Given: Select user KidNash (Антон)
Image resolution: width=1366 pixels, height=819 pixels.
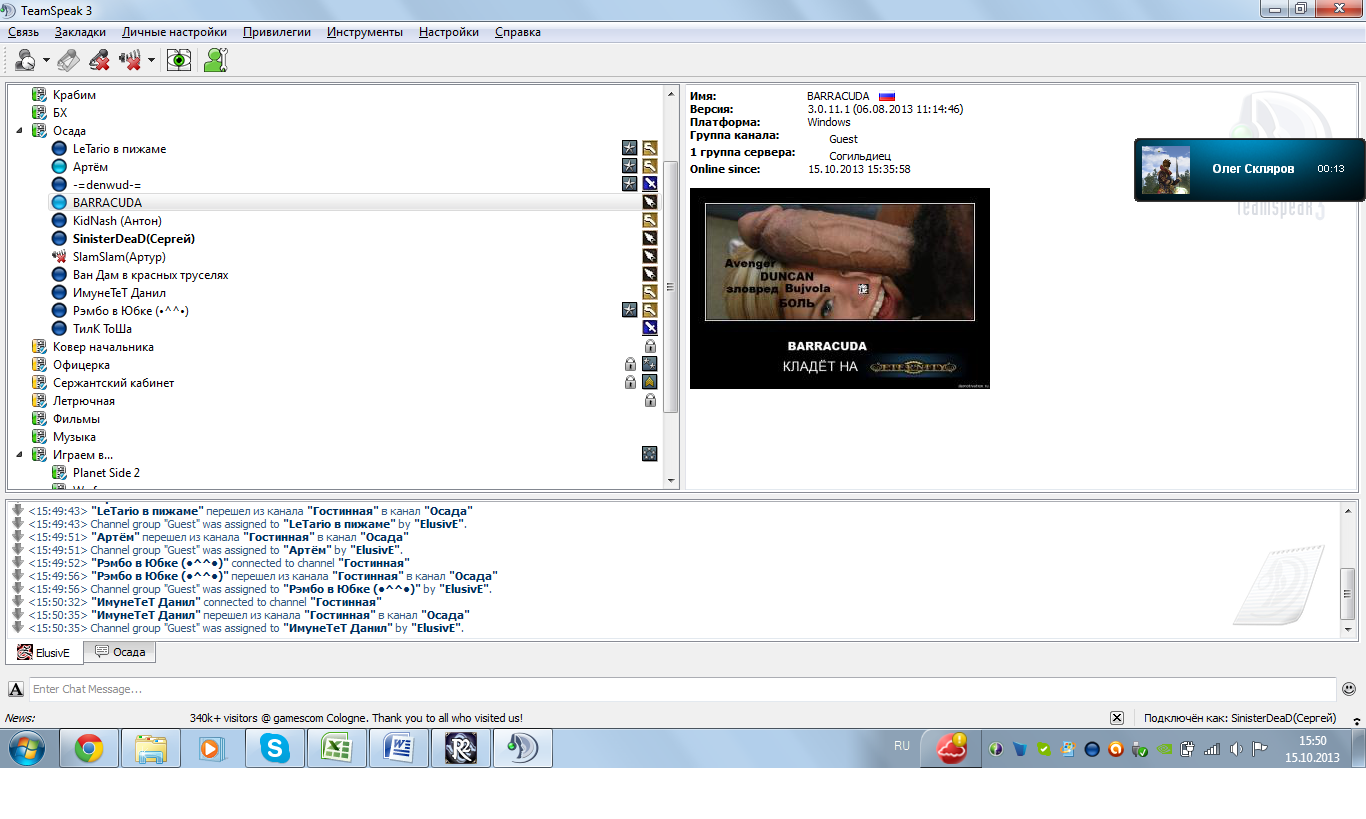Looking at the screenshot, I should tap(117, 221).
